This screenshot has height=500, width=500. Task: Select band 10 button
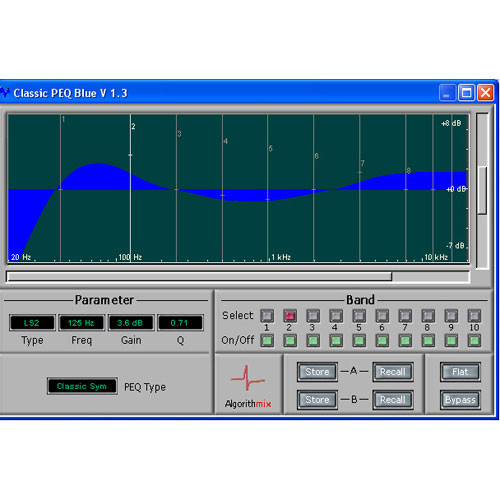tap(474, 315)
